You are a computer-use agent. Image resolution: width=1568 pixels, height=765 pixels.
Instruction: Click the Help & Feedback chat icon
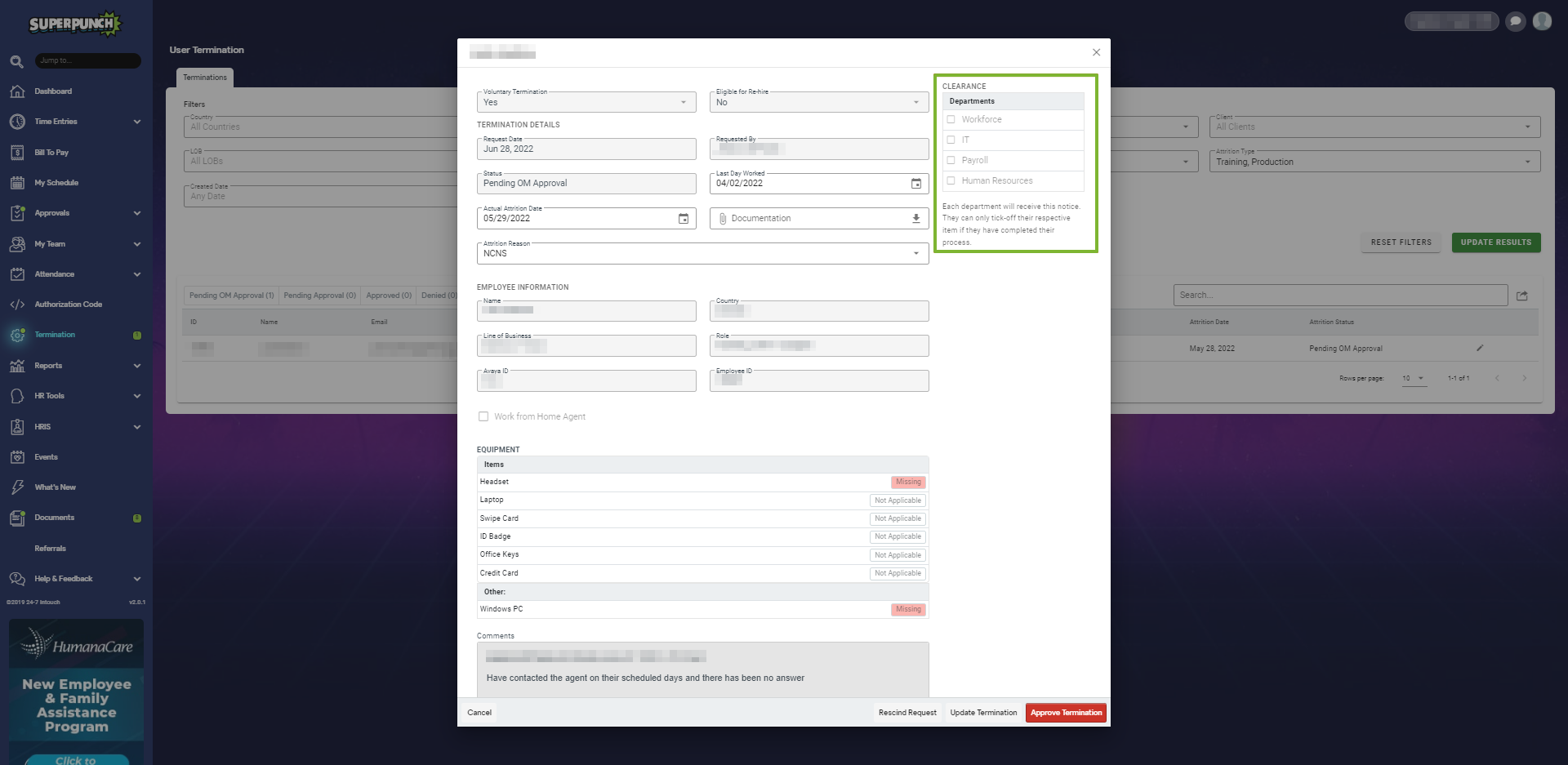tap(17, 579)
